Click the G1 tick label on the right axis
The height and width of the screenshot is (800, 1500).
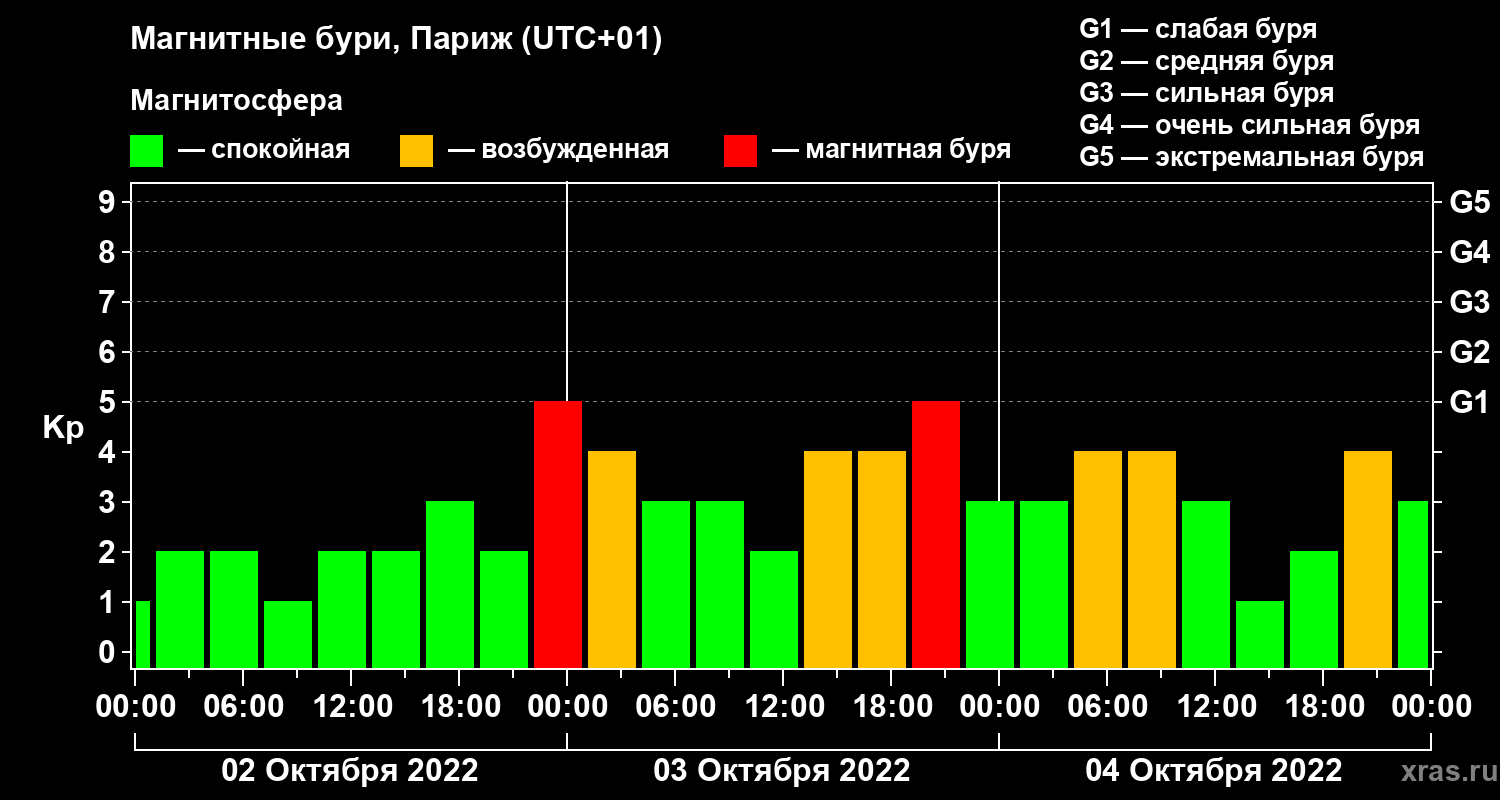(1469, 403)
